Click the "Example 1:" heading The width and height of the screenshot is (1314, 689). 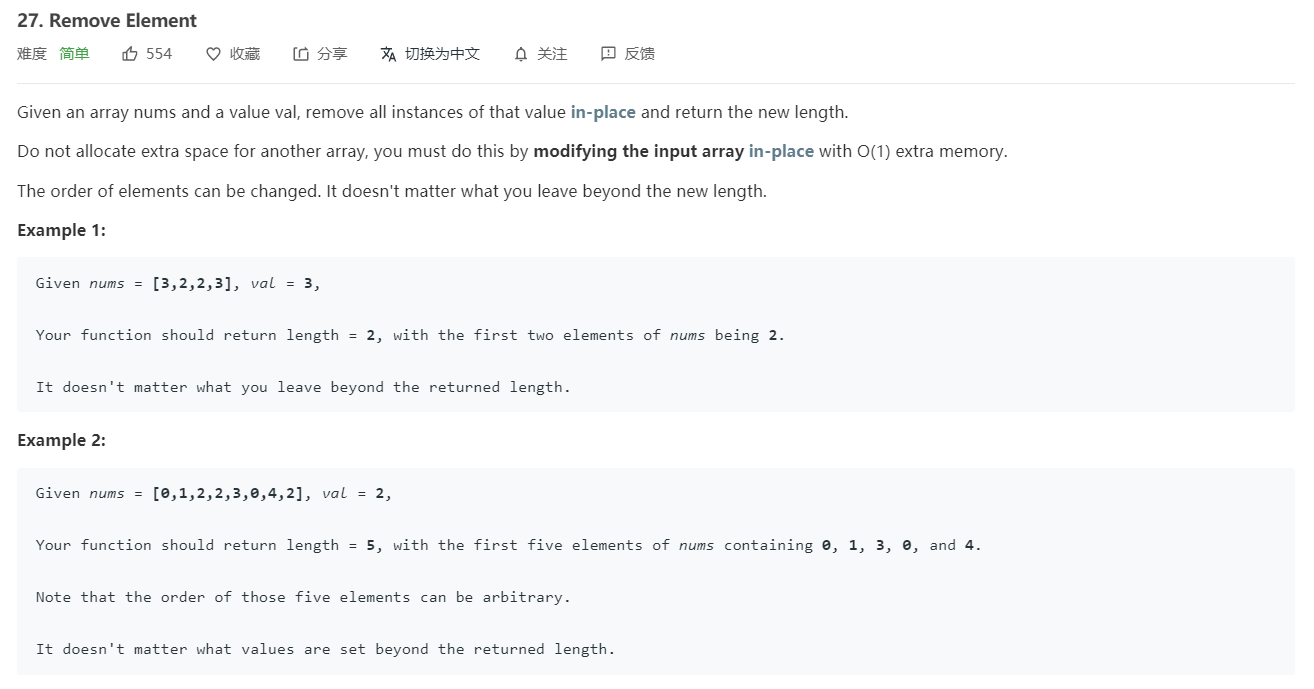pos(61,230)
